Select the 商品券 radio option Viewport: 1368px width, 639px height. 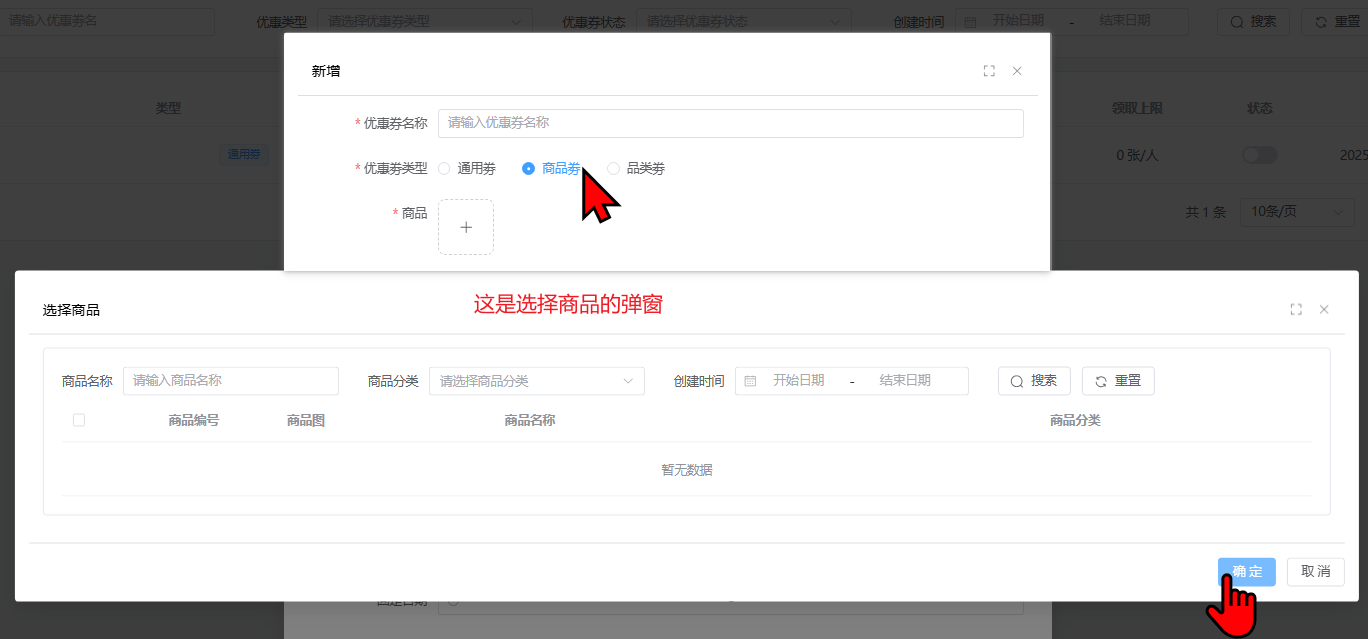coord(529,169)
